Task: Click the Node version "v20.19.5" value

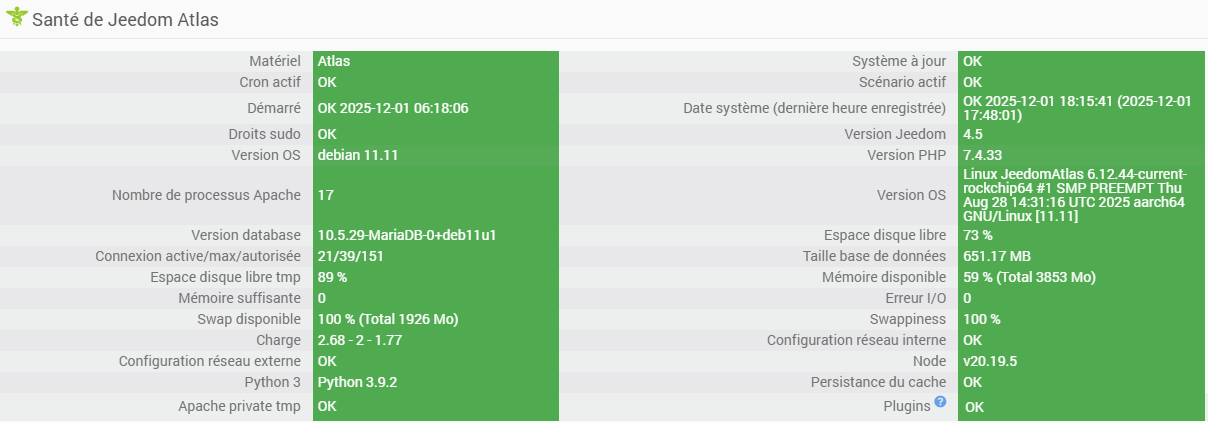Action: coord(990,361)
